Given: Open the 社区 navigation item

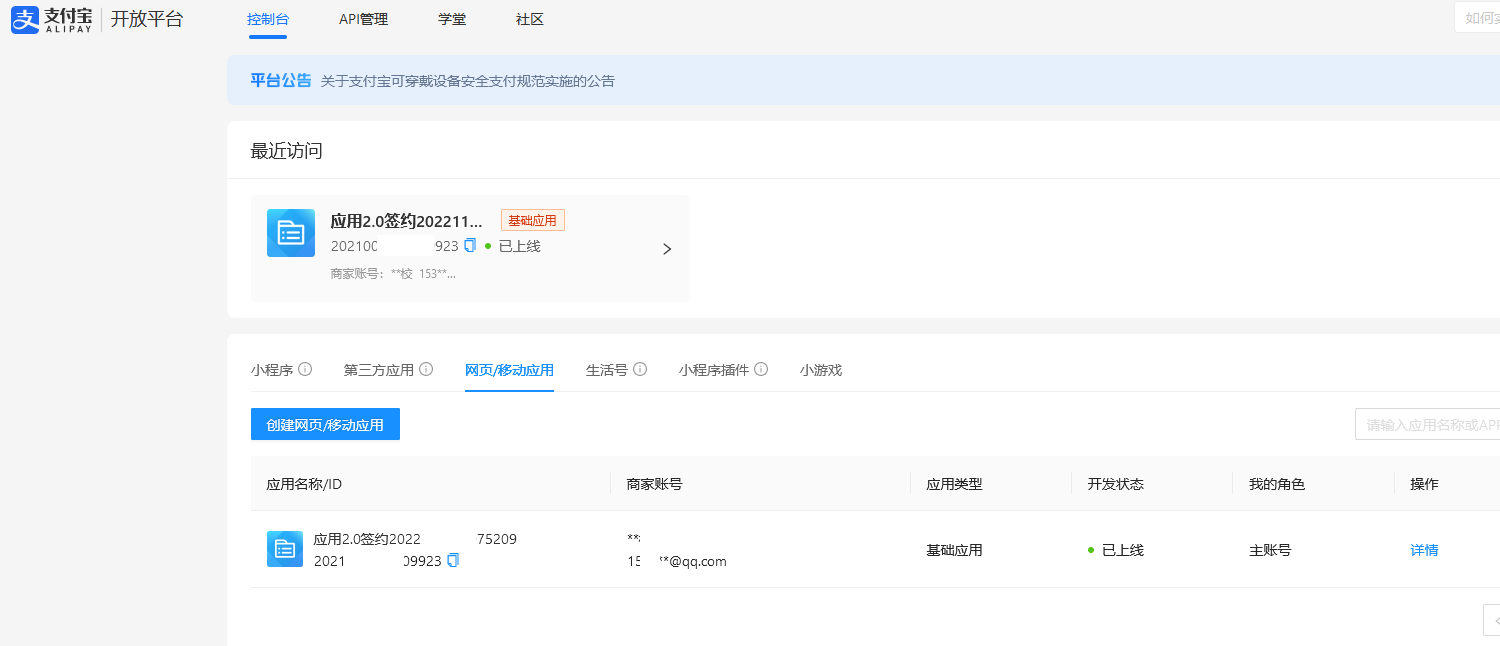Looking at the screenshot, I should click(x=530, y=19).
